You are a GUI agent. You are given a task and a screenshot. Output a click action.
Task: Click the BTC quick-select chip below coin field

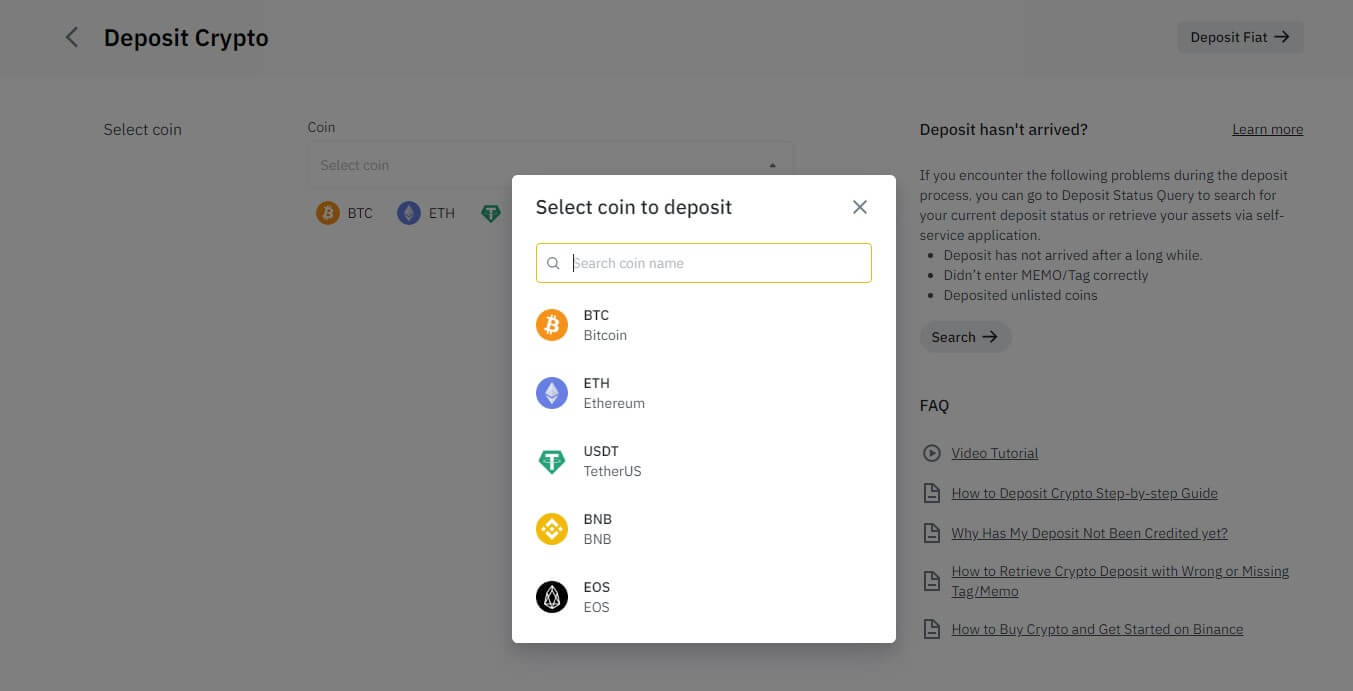[345, 213]
